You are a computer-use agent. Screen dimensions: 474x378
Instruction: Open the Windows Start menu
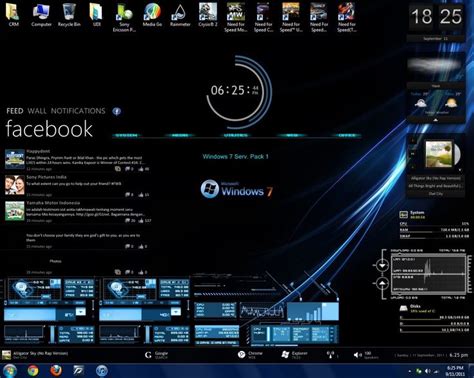10,370
